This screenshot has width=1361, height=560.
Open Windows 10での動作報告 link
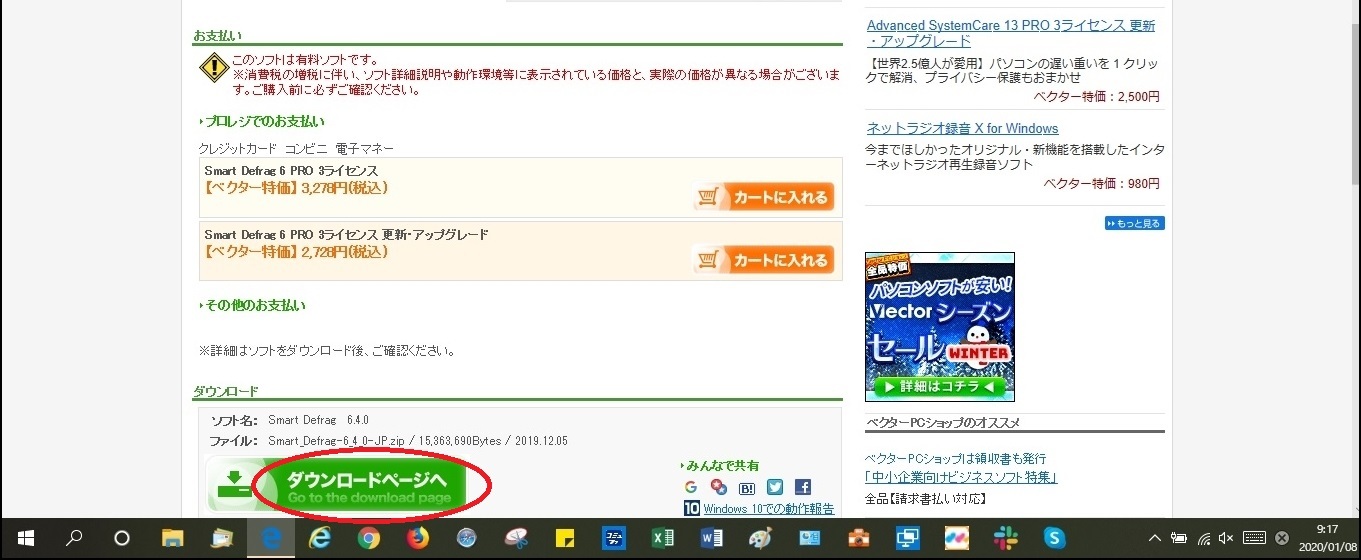point(769,509)
